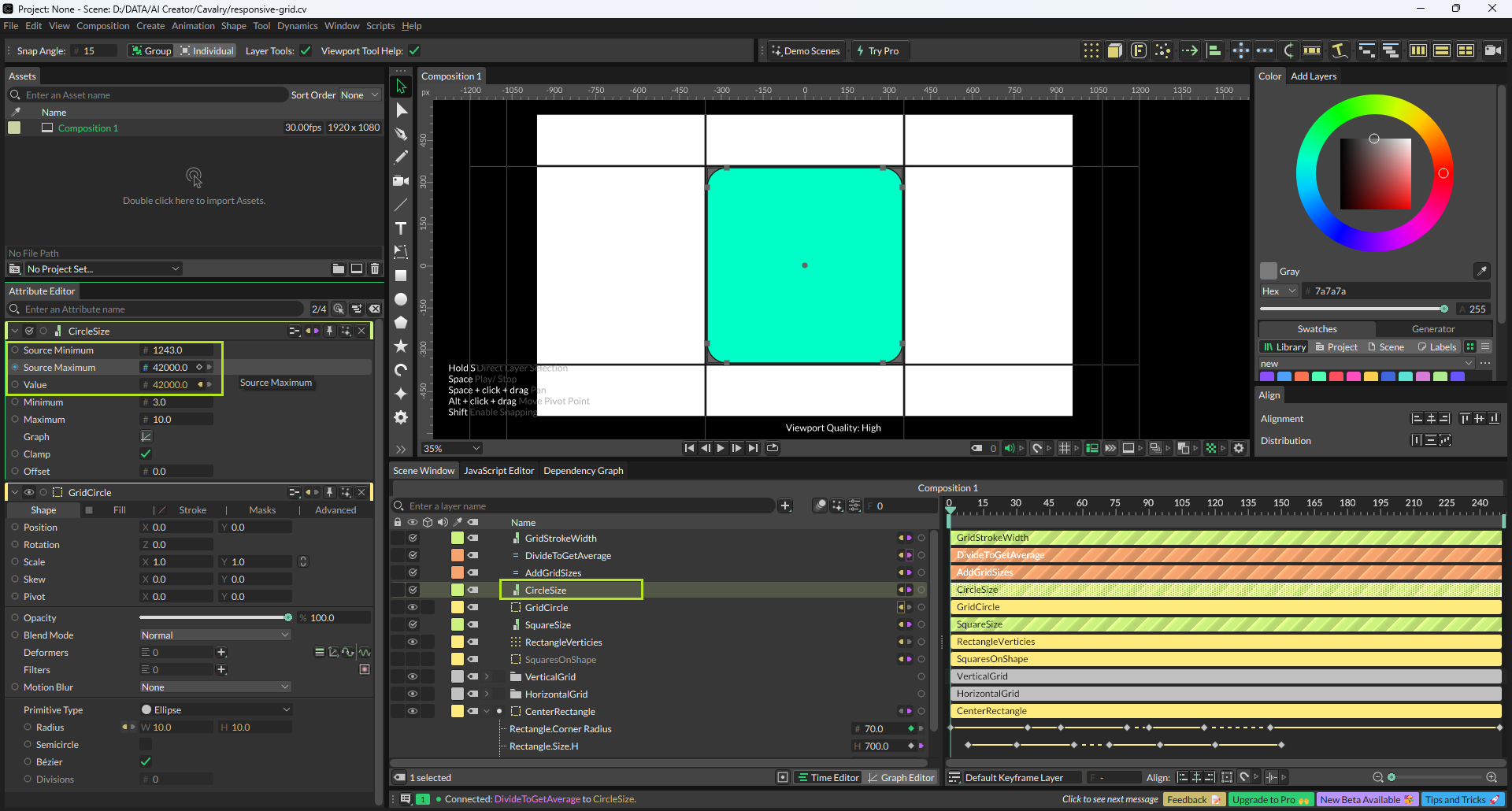
Task: Hide the GridCircle layer in Scene Window
Action: pos(412,608)
